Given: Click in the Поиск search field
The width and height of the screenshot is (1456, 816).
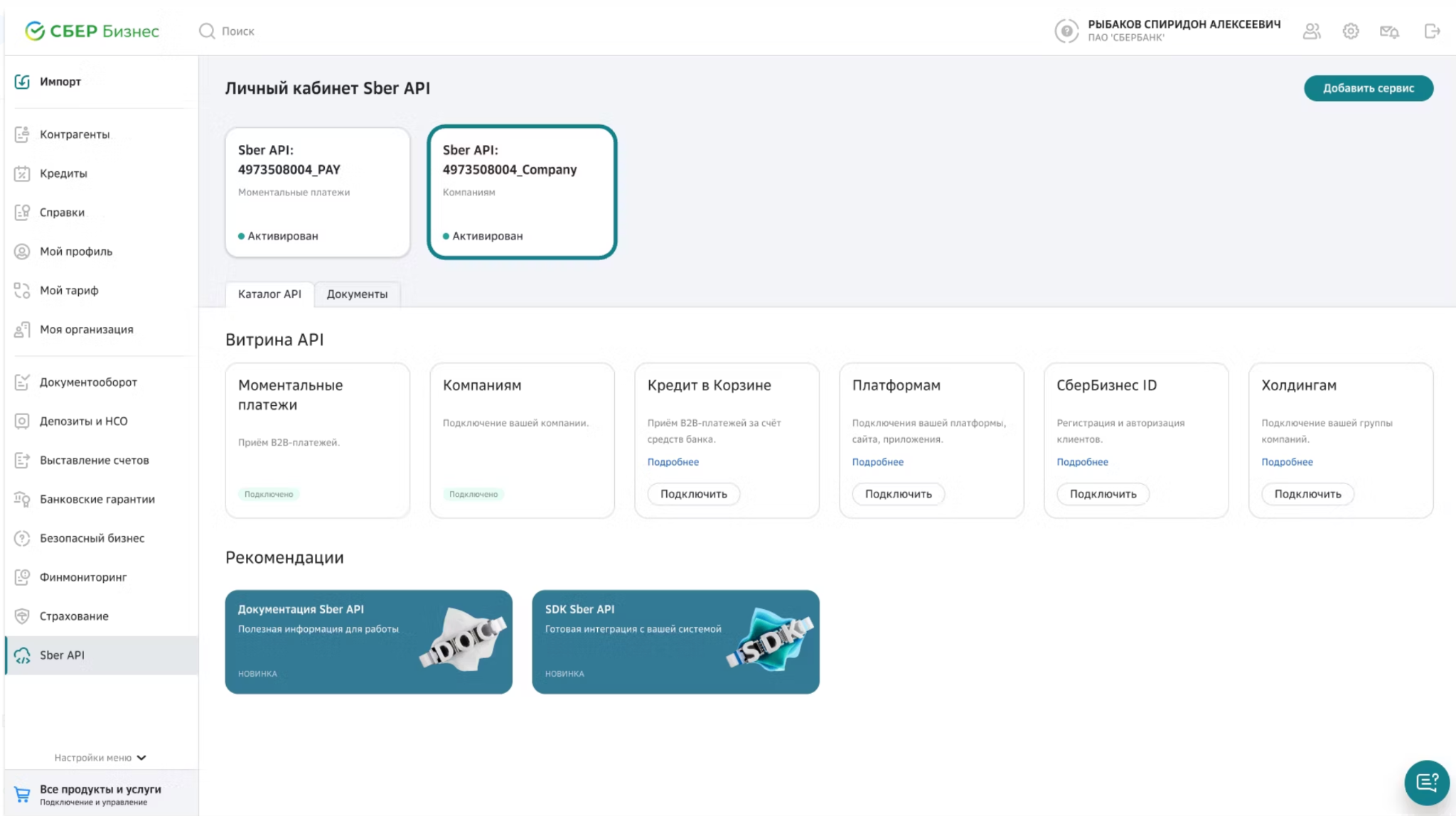Looking at the screenshot, I should point(237,31).
